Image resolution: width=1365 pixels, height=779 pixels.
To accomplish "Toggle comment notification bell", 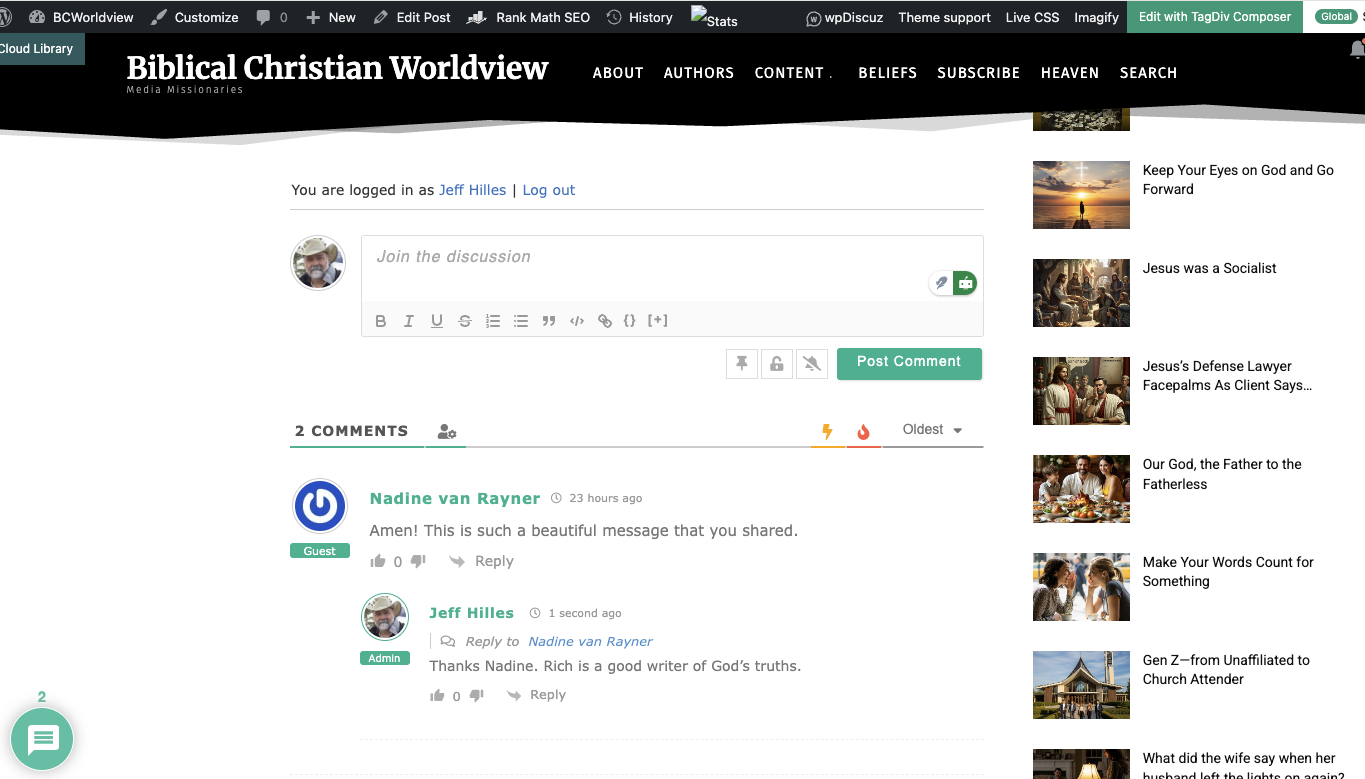I will tap(812, 364).
